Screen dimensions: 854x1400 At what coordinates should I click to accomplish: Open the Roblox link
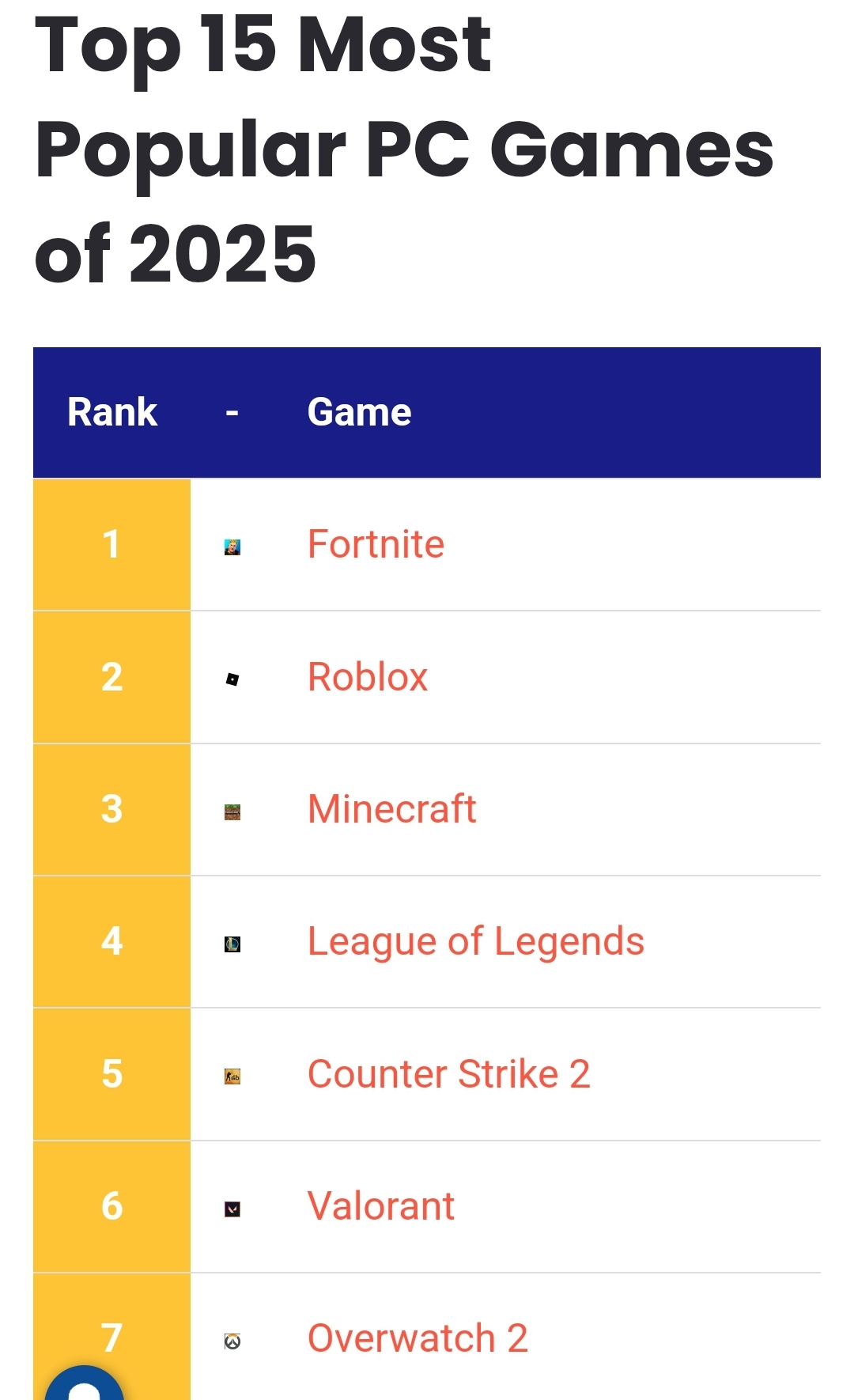click(368, 677)
